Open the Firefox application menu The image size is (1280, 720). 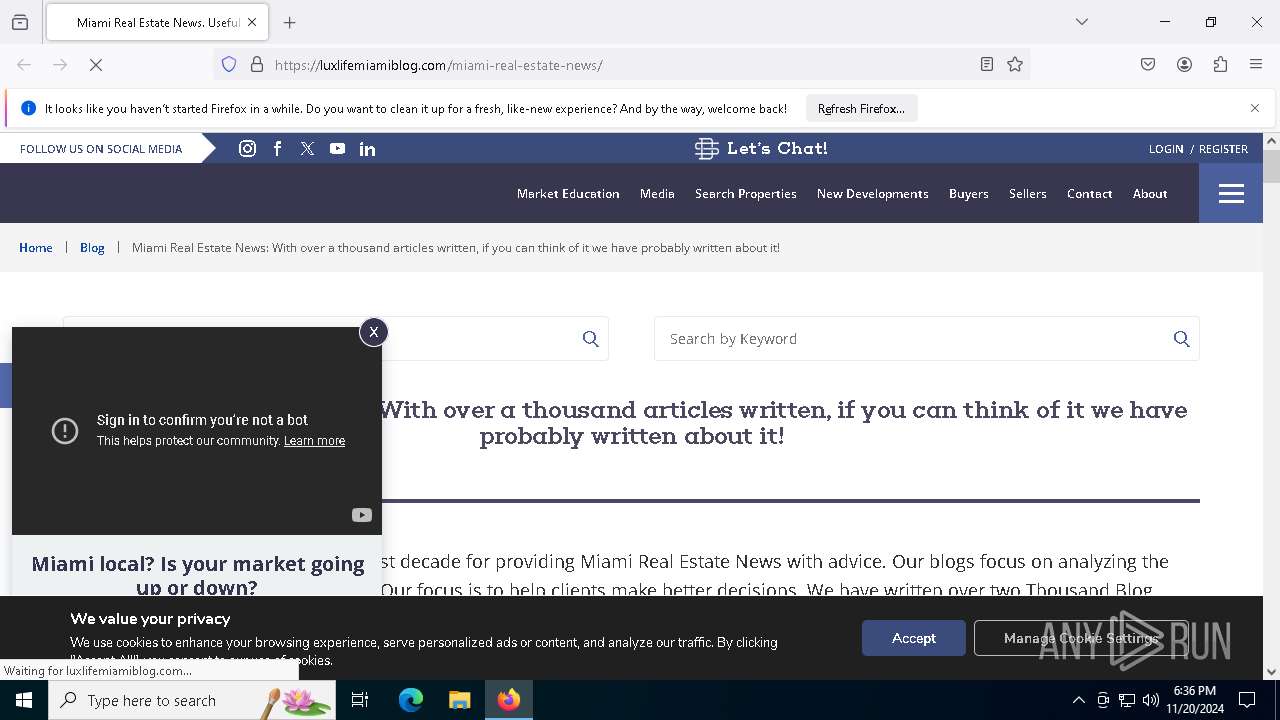point(1256,65)
